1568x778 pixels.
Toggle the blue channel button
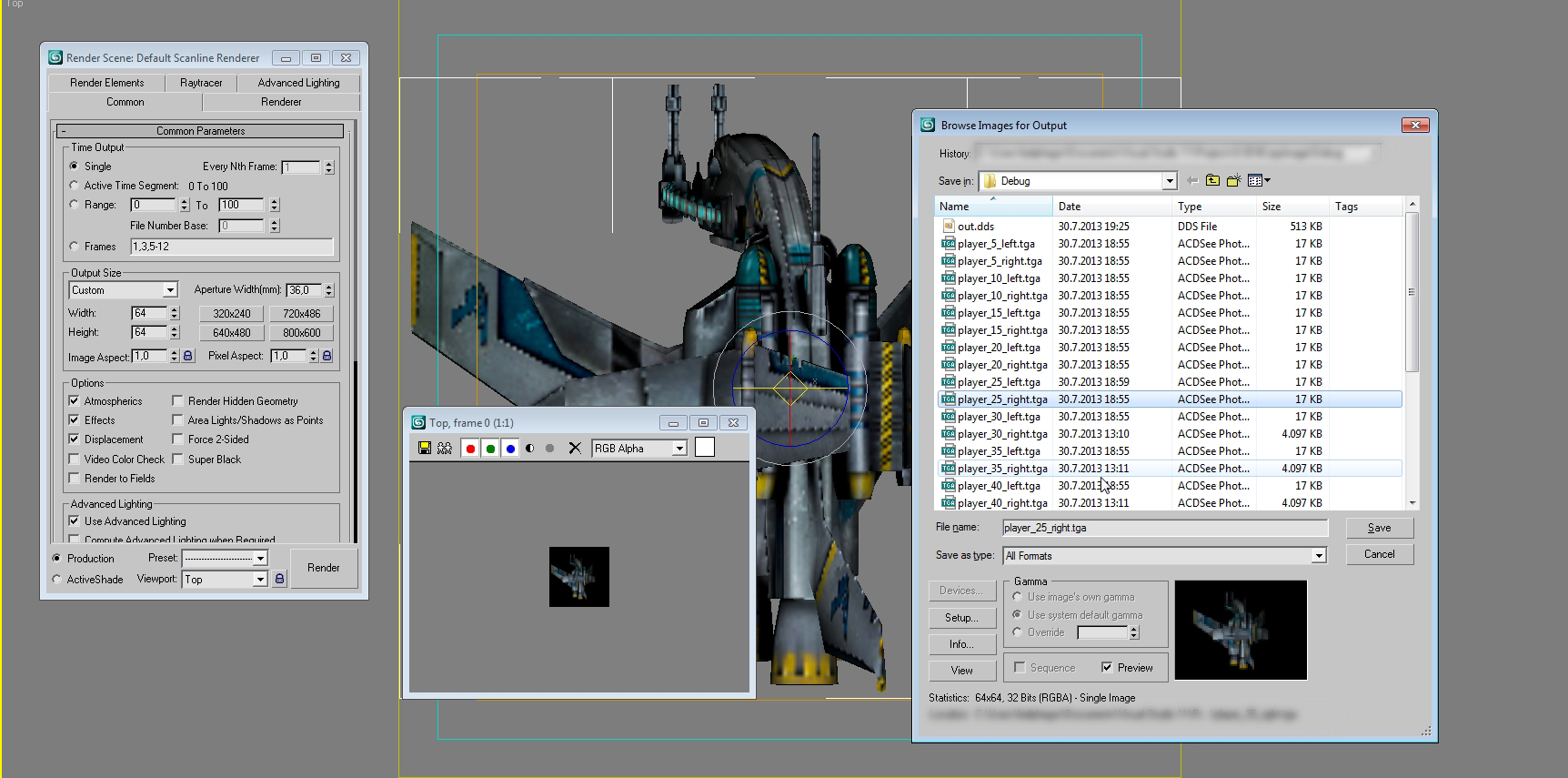coord(510,448)
